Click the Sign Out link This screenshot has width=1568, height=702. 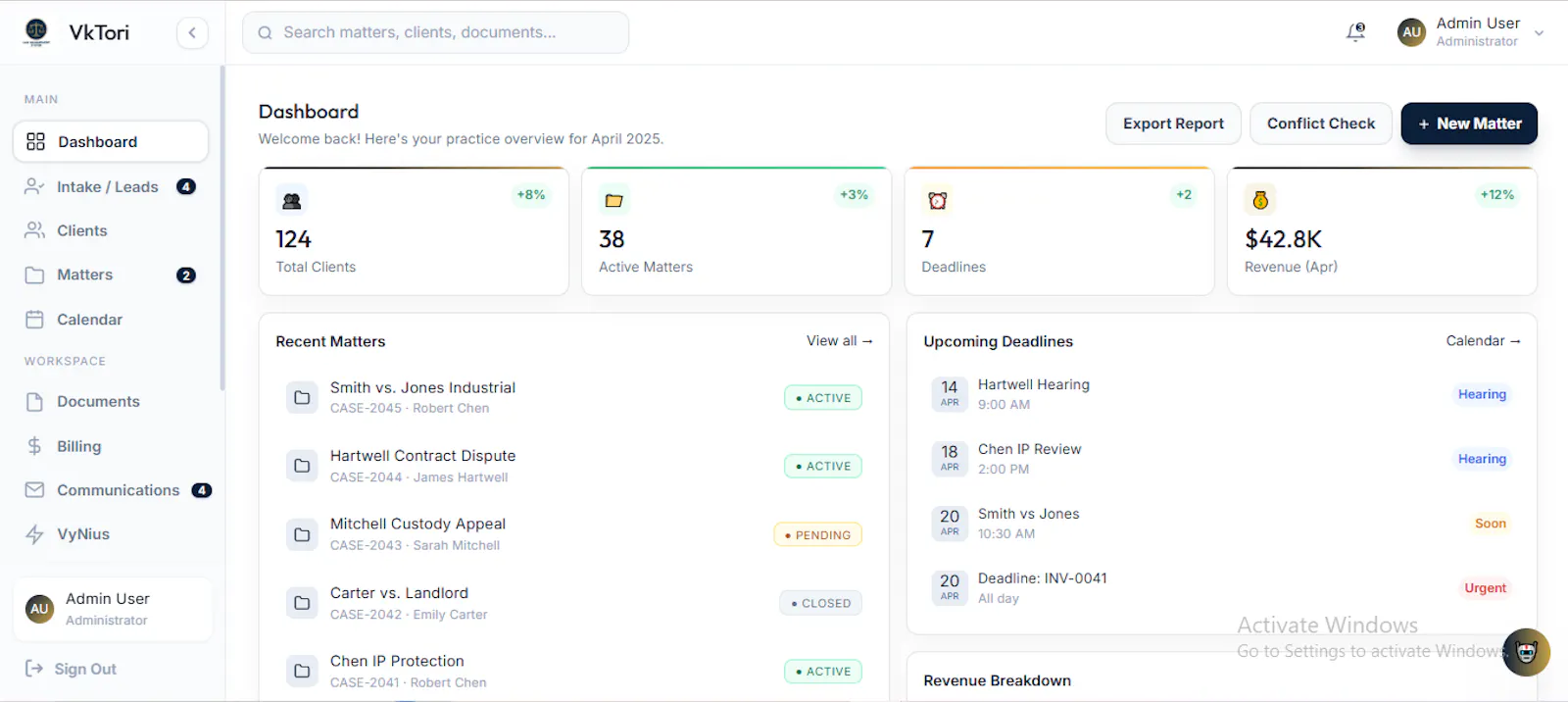click(x=85, y=669)
